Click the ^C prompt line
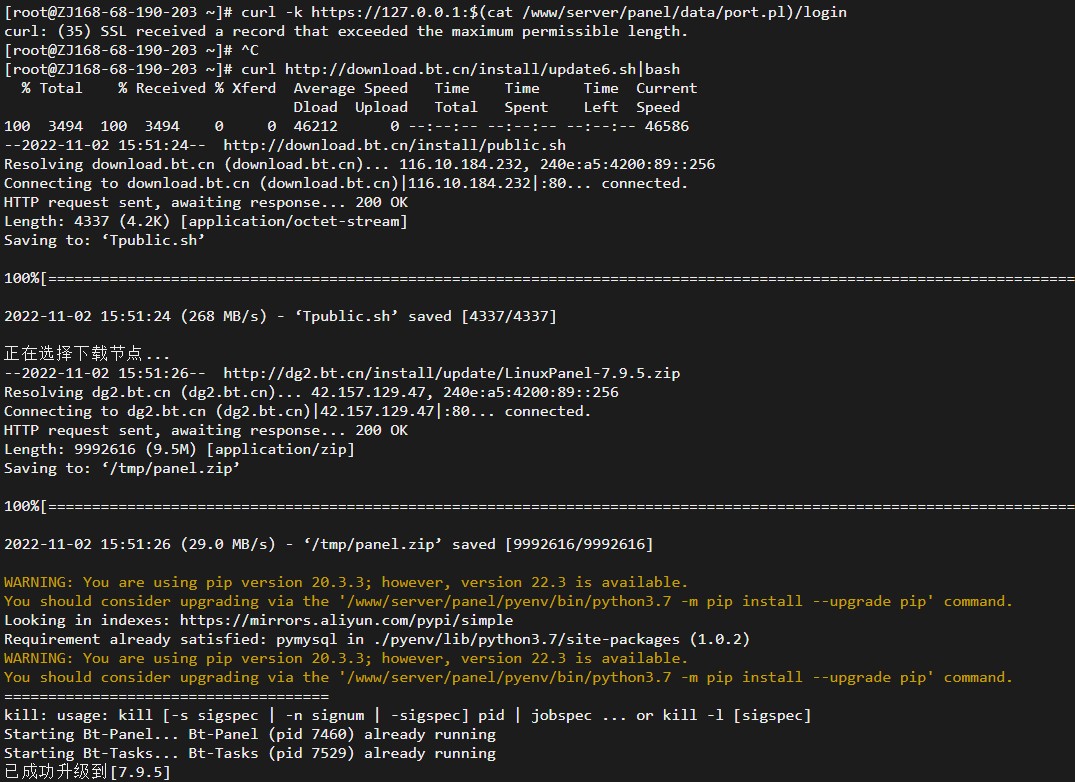Viewport: 1075px width, 782px height. pyautogui.click(x=132, y=50)
